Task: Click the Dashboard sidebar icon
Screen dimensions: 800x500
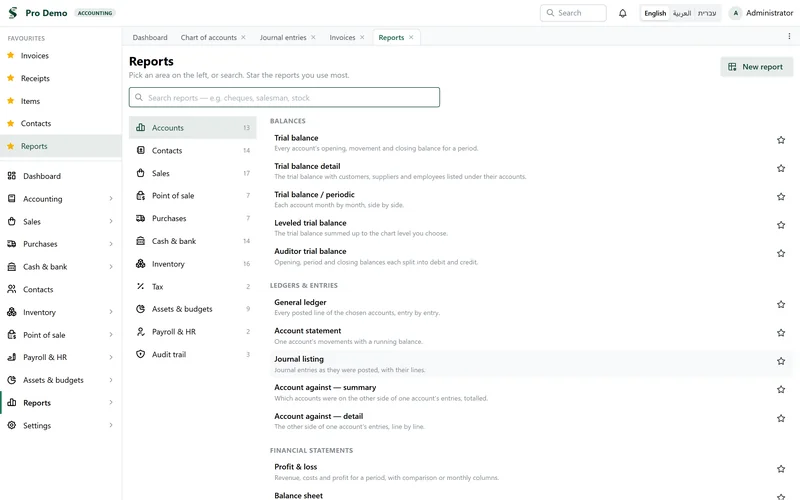Action: [x=12, y=176]
